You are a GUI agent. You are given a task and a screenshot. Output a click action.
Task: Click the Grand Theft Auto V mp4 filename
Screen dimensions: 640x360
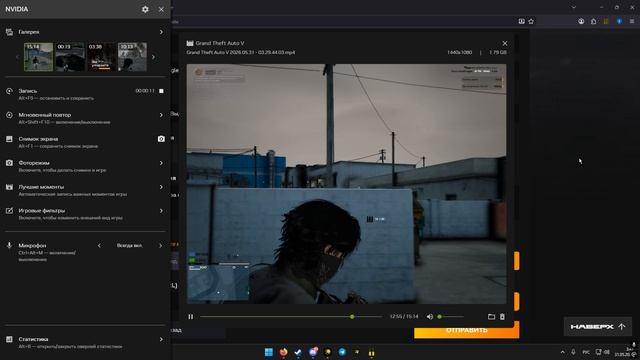240,53
